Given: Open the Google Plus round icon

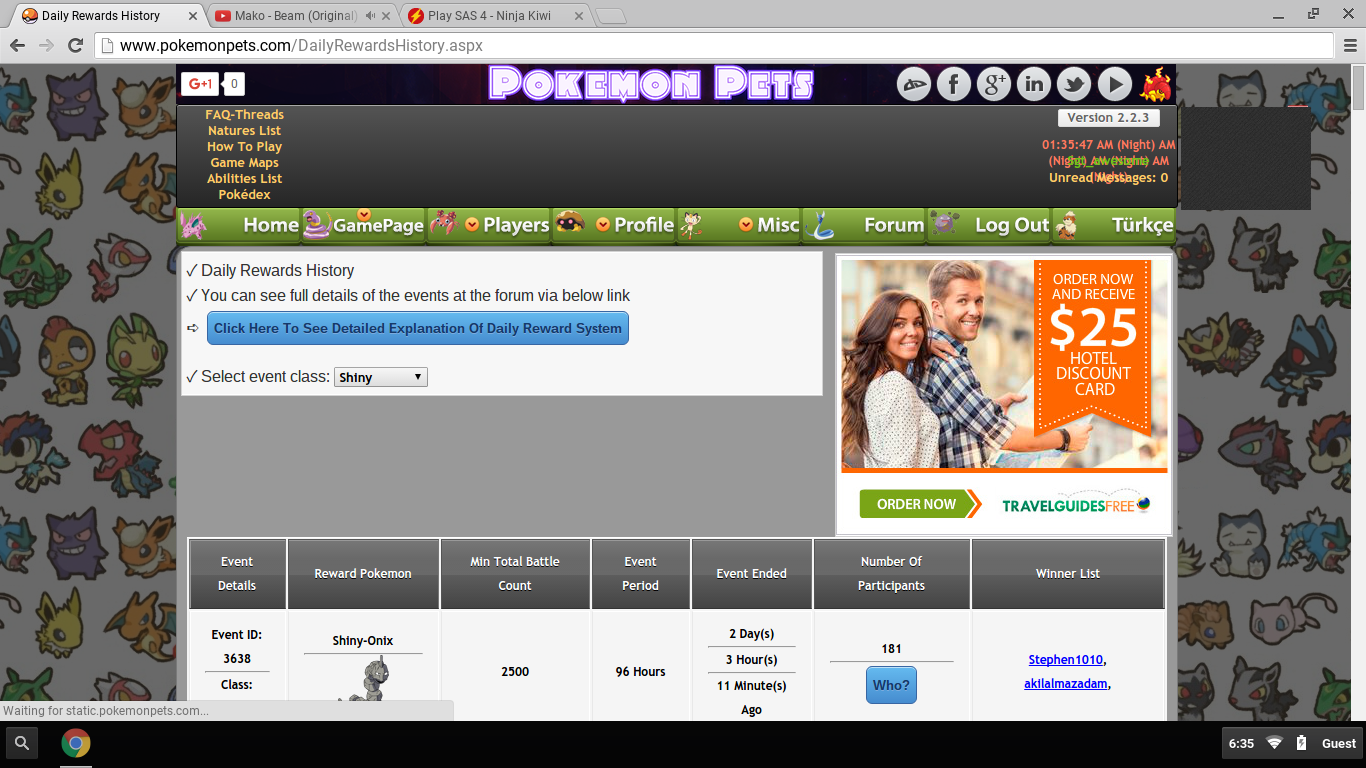Looking at the screenshot, I should tap(993, 85).
